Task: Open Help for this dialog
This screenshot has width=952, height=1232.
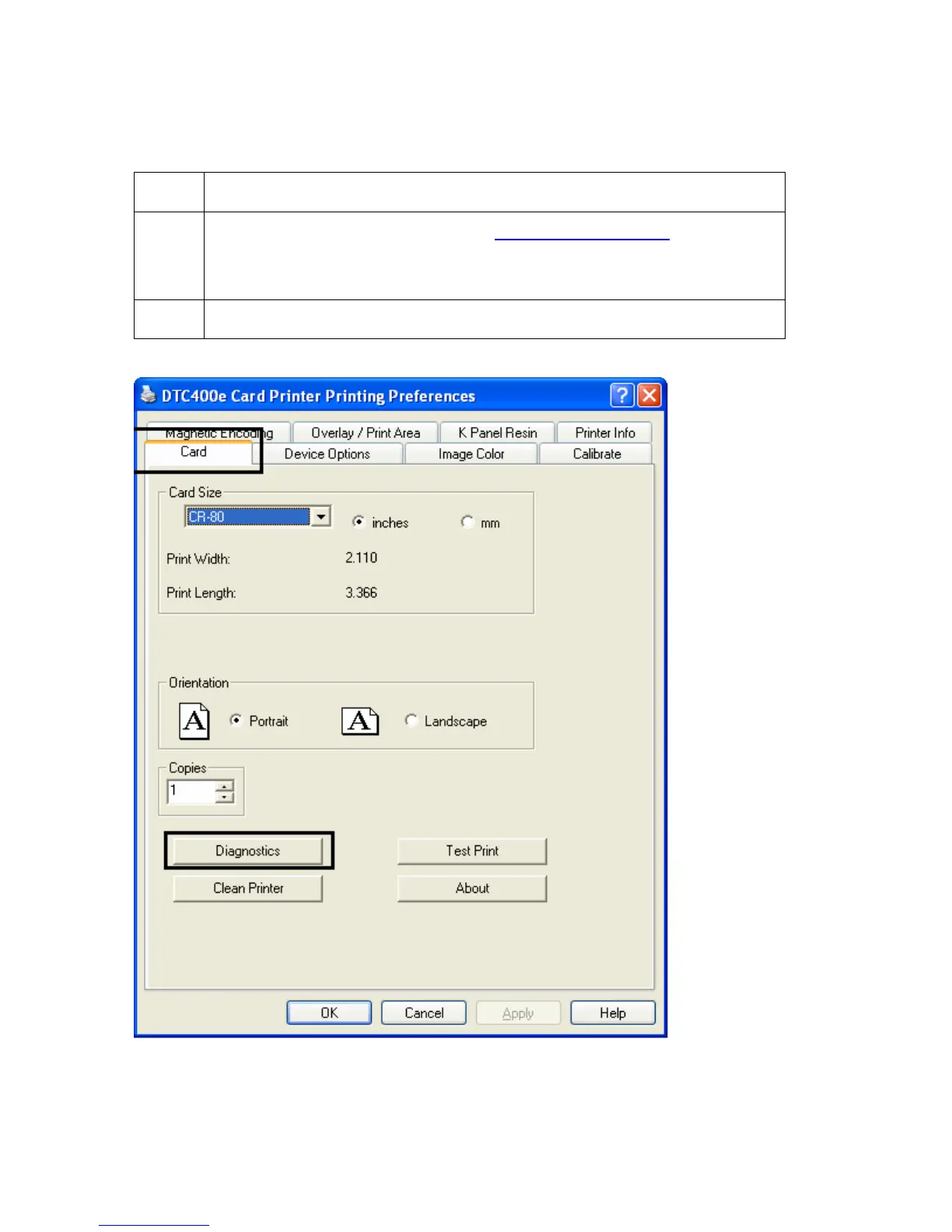Action: tap(613, 1013)
